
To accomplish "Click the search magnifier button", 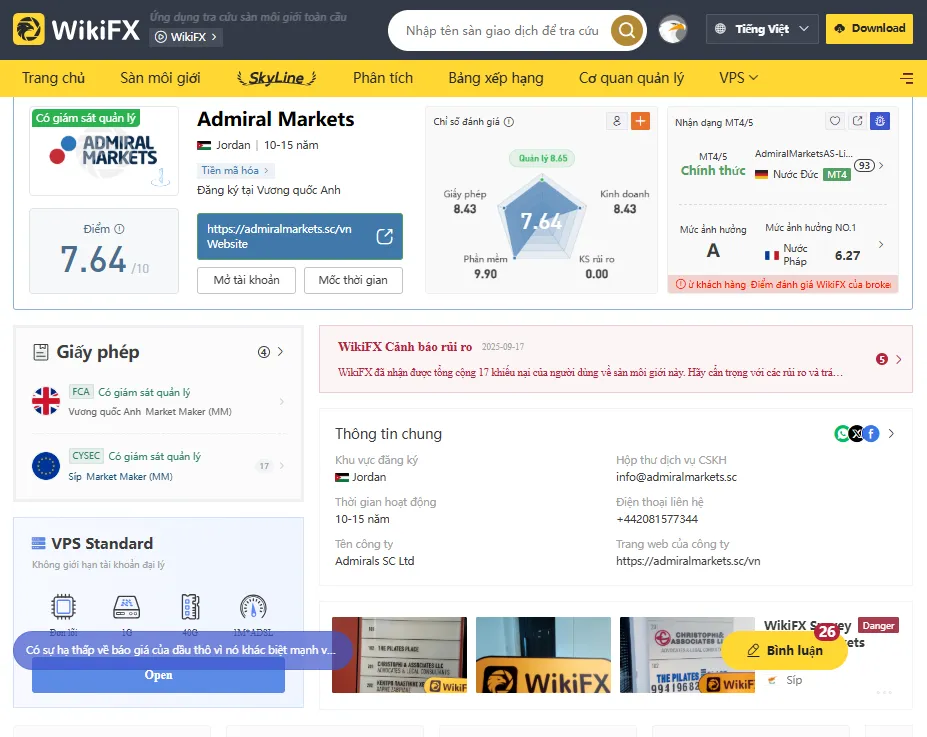I will coord(627,30).
